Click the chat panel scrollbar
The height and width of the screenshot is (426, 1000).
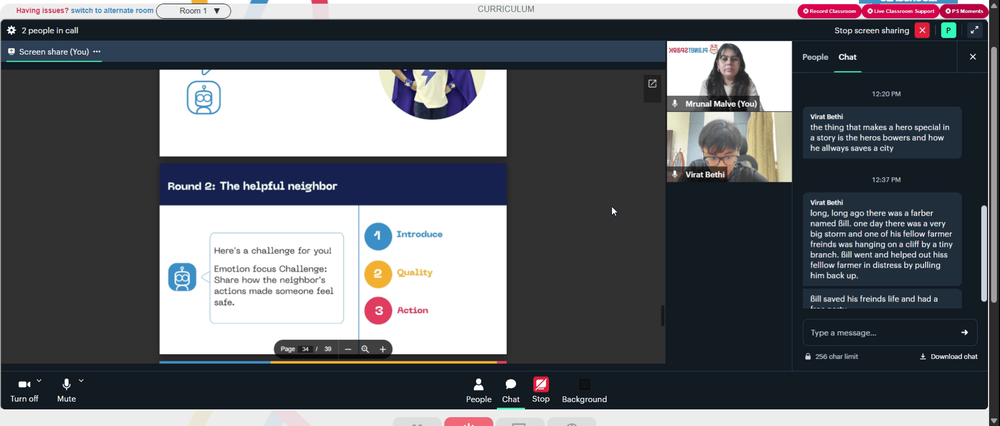pos(984,252)
